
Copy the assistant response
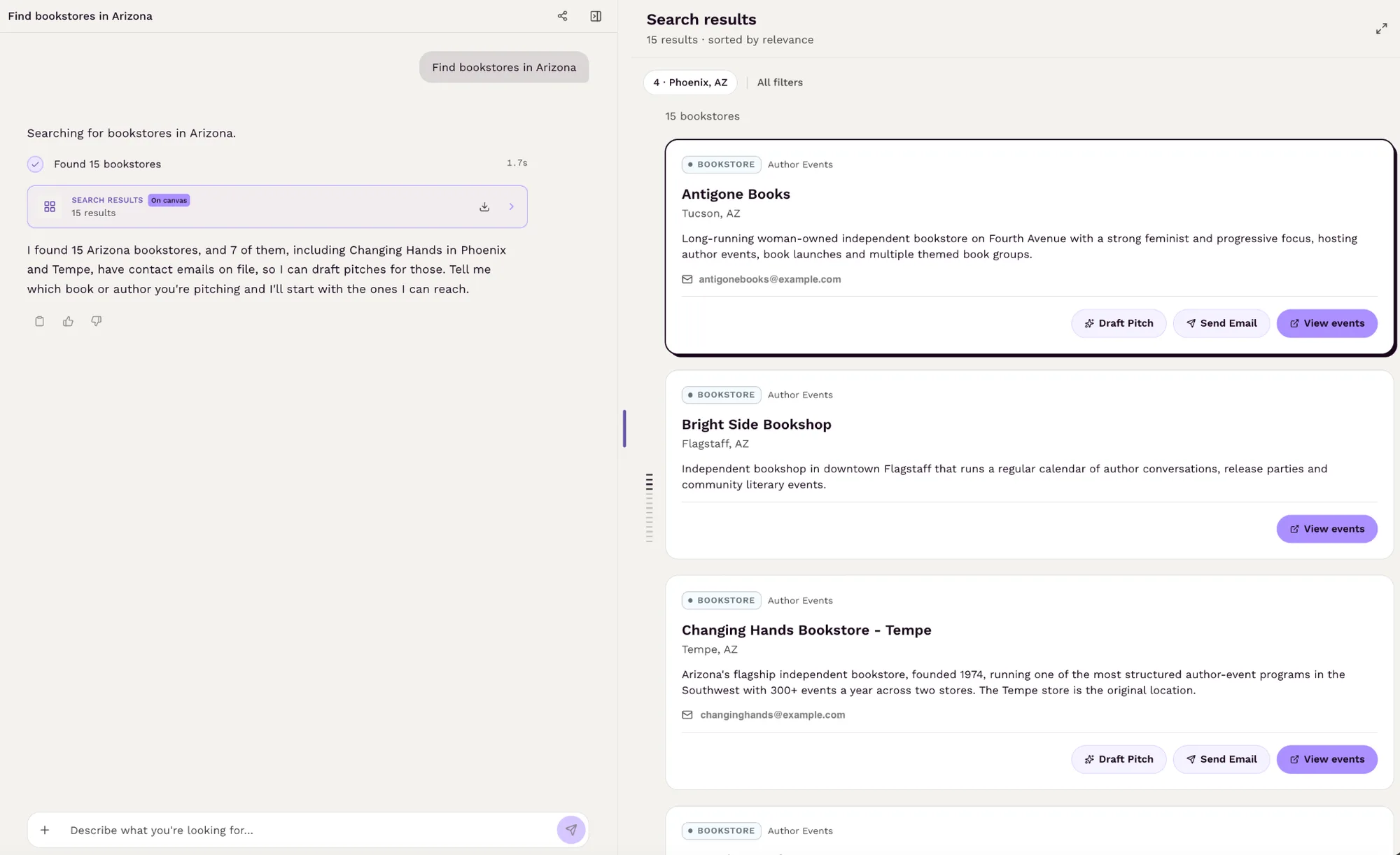(x=40, y=321)
